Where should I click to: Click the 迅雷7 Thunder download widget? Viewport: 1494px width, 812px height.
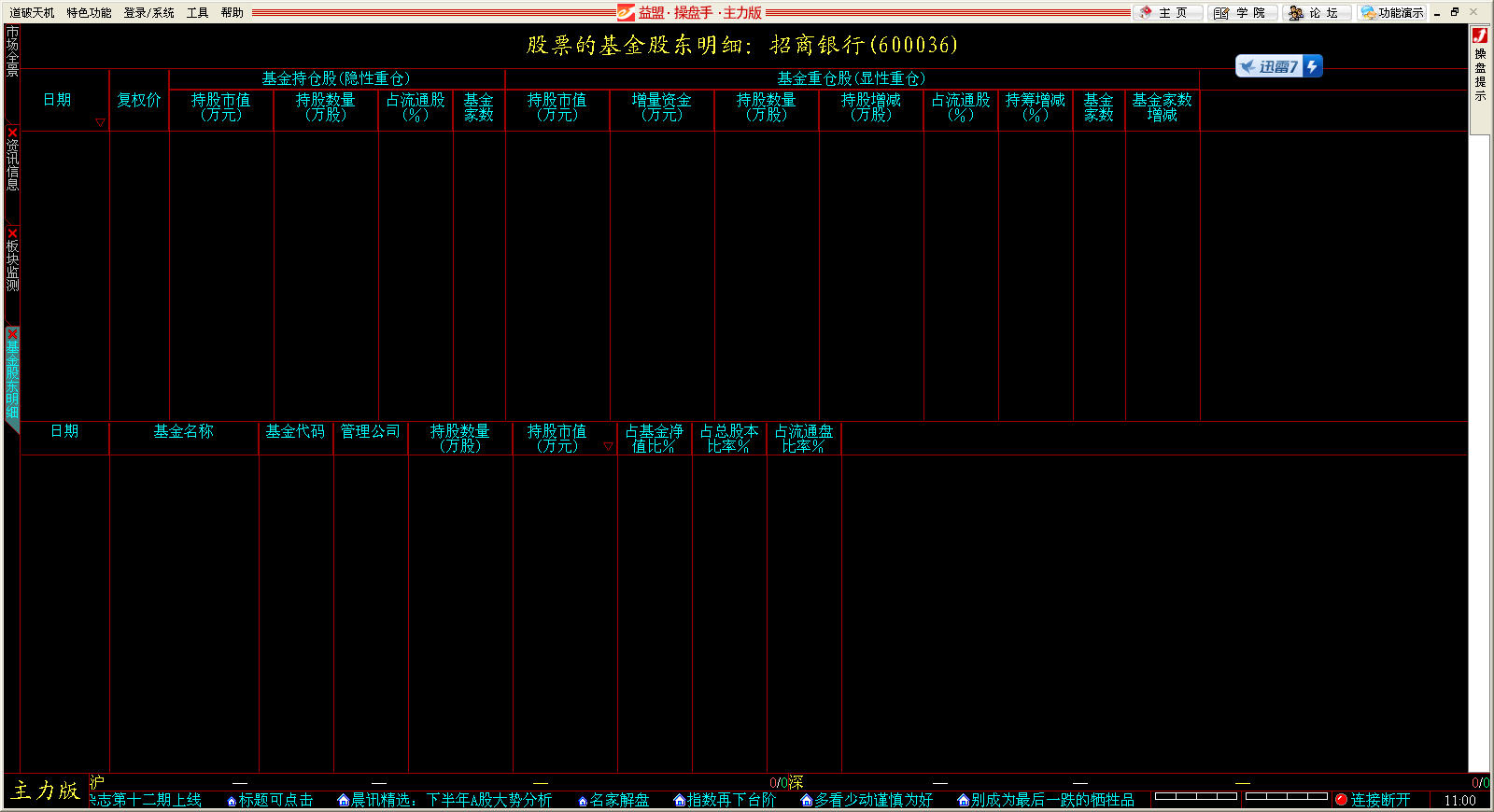click(x=1278, y=66)
